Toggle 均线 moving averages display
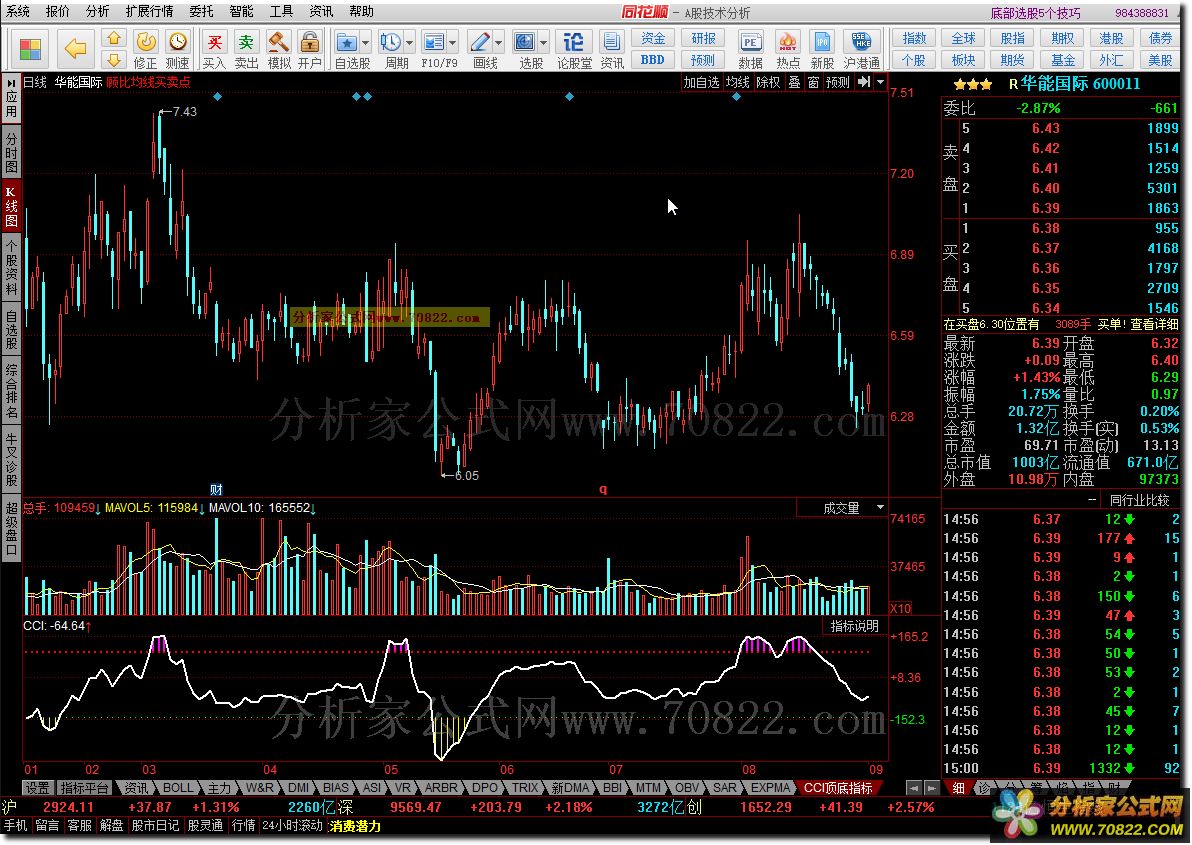 [737, 82]
